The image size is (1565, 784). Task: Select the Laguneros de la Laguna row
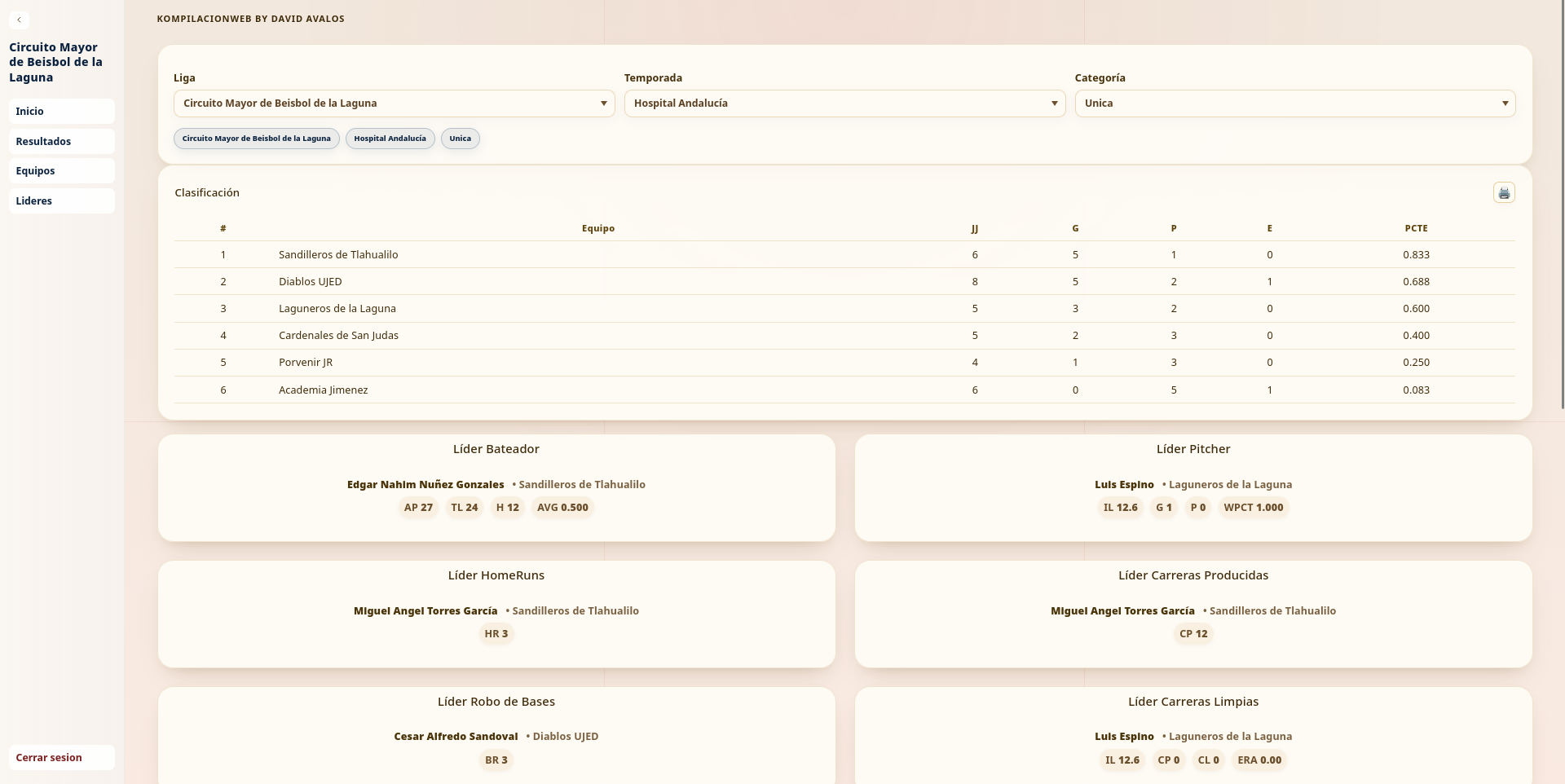pos(844,308)
